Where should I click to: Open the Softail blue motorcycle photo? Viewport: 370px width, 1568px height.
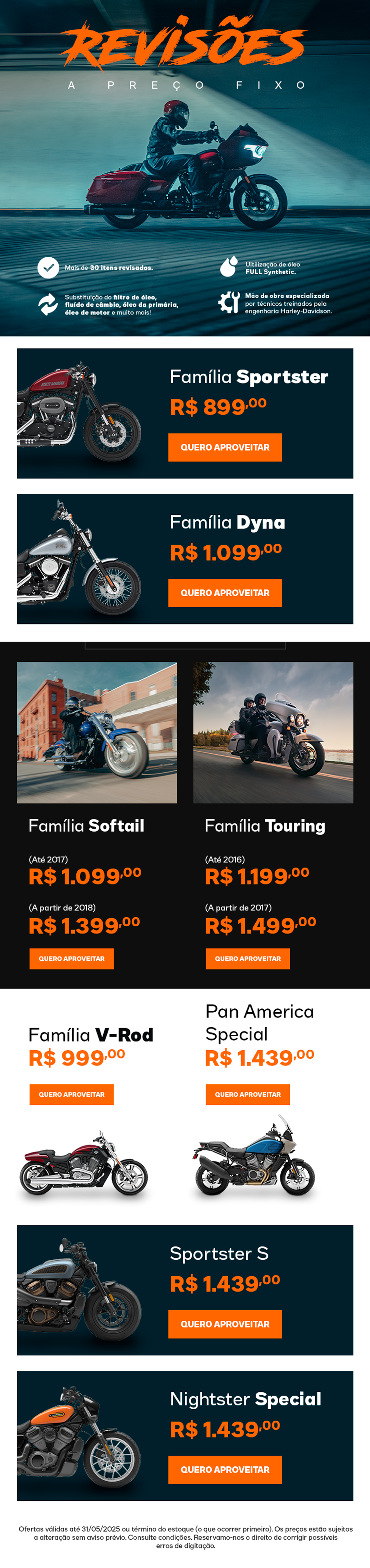97,733
